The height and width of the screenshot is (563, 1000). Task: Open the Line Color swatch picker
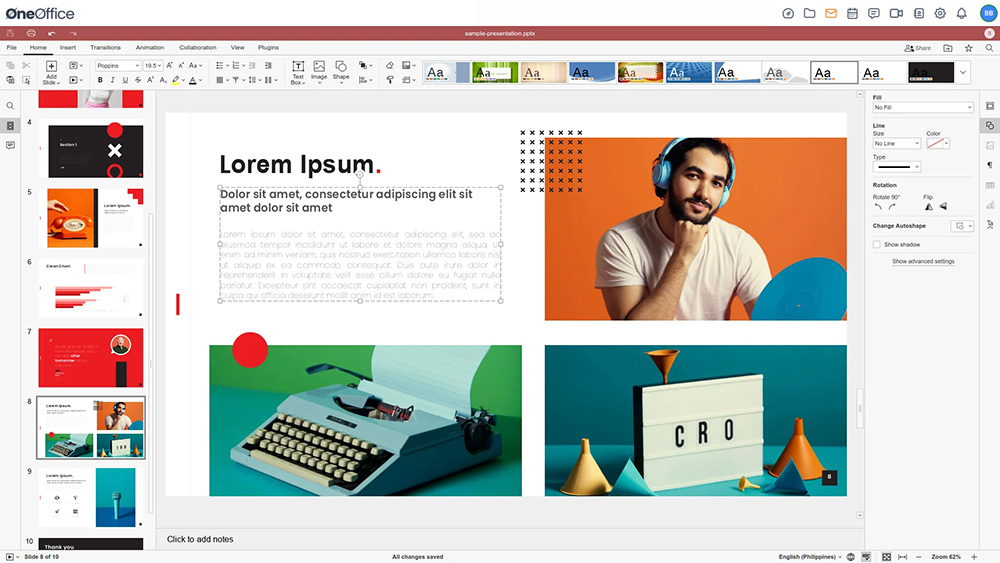[937, 144]
